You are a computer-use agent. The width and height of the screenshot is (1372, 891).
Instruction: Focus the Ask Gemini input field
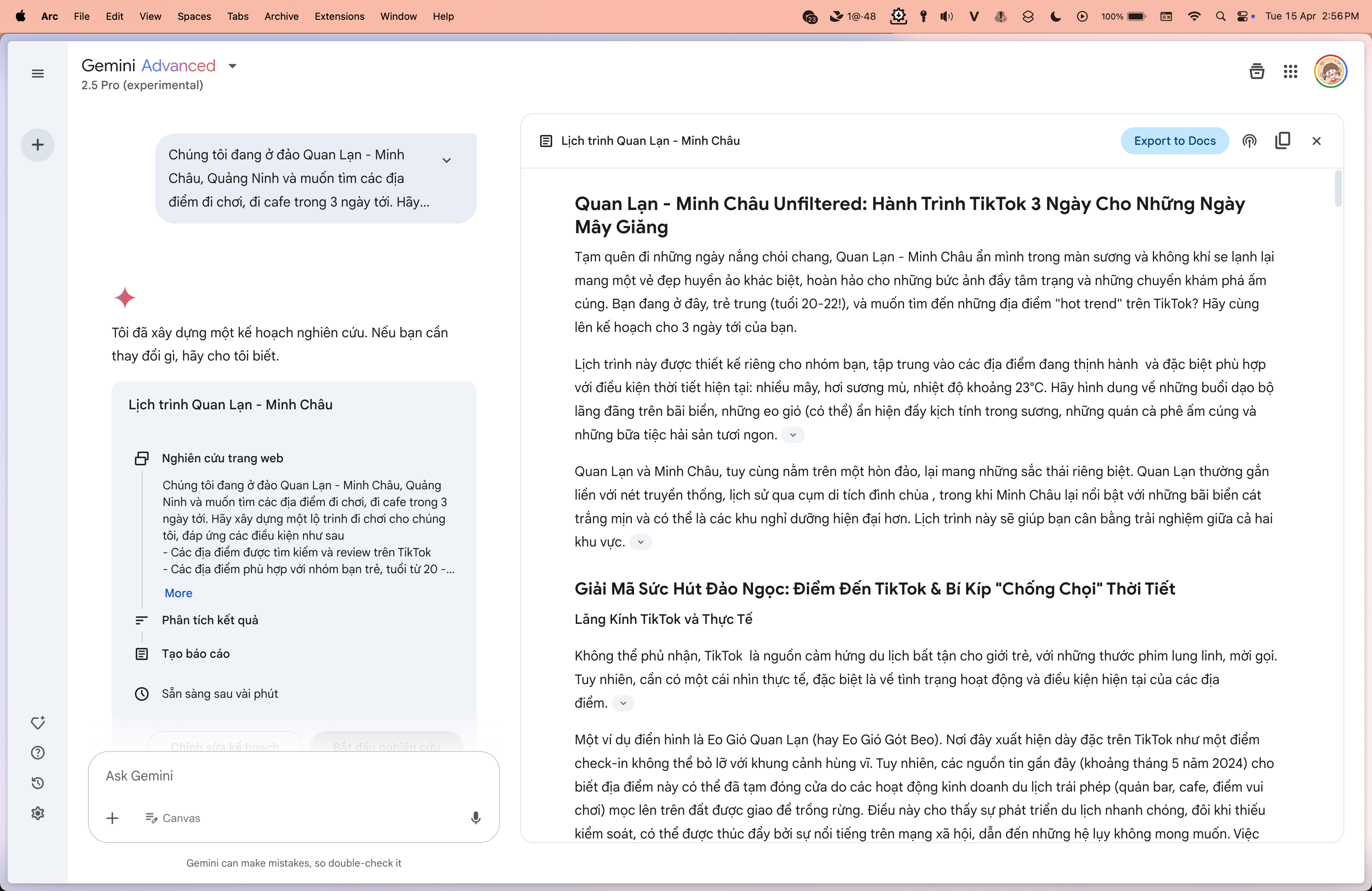point(294,776)
